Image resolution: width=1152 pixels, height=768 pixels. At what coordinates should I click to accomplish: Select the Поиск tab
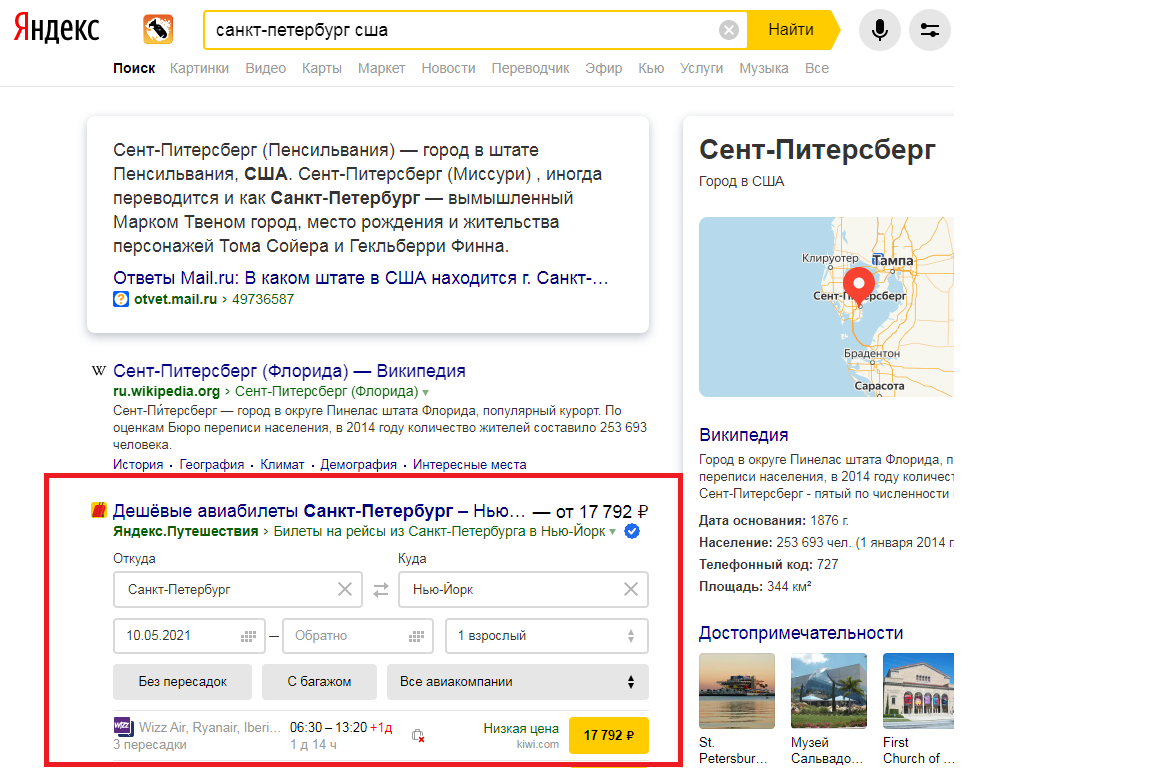134,68
